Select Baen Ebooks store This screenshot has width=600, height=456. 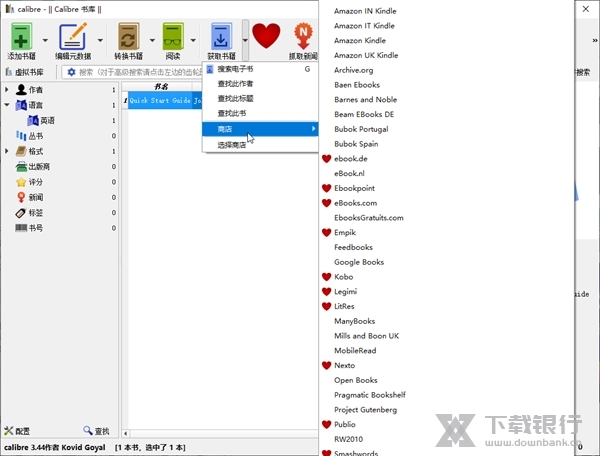coord(357,85)
